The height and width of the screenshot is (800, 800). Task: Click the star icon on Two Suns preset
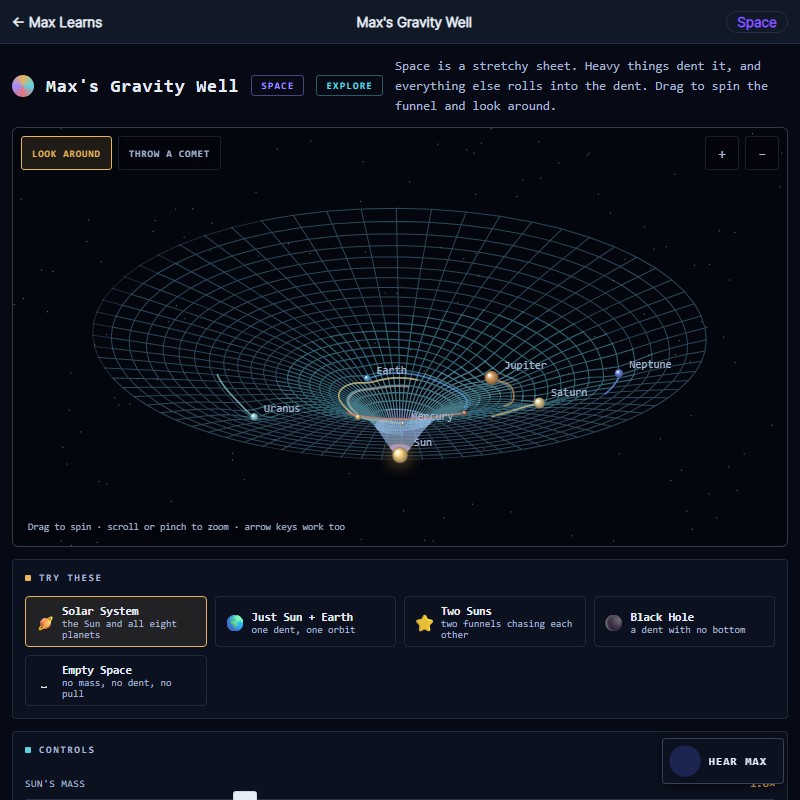pos(424,622)
